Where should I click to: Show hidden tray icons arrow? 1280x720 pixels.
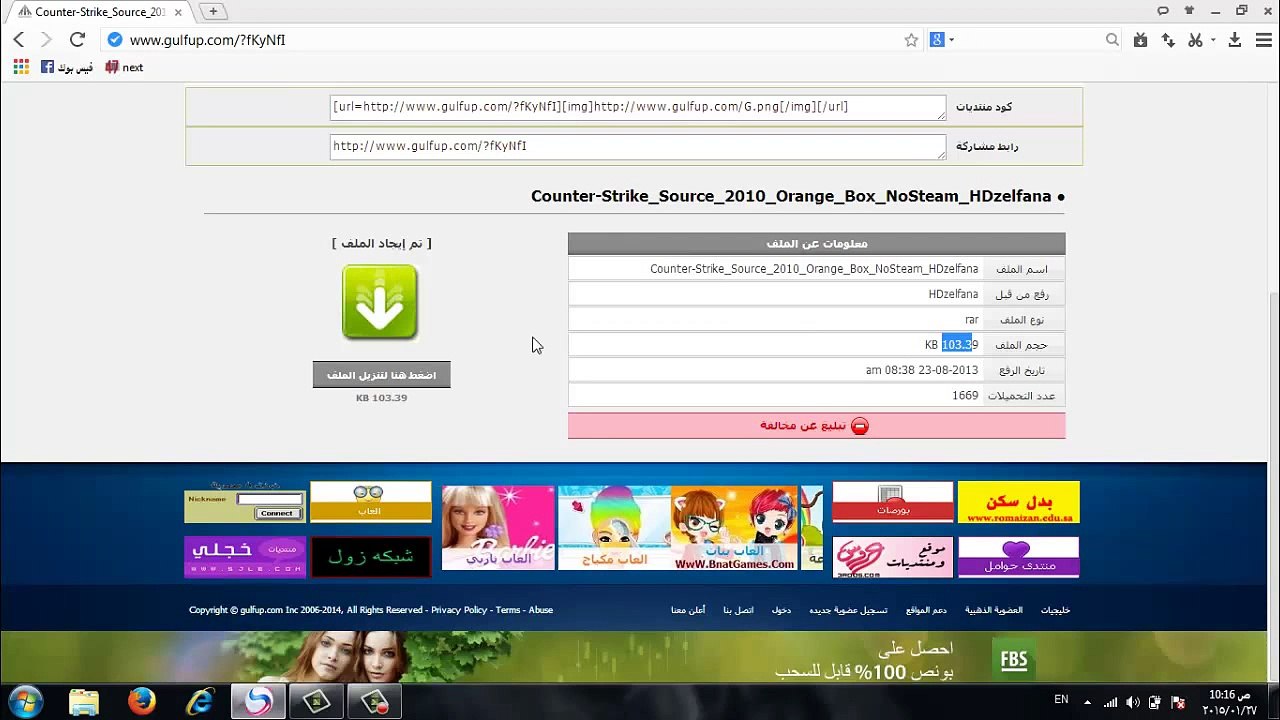click(x=1089, y=702)
